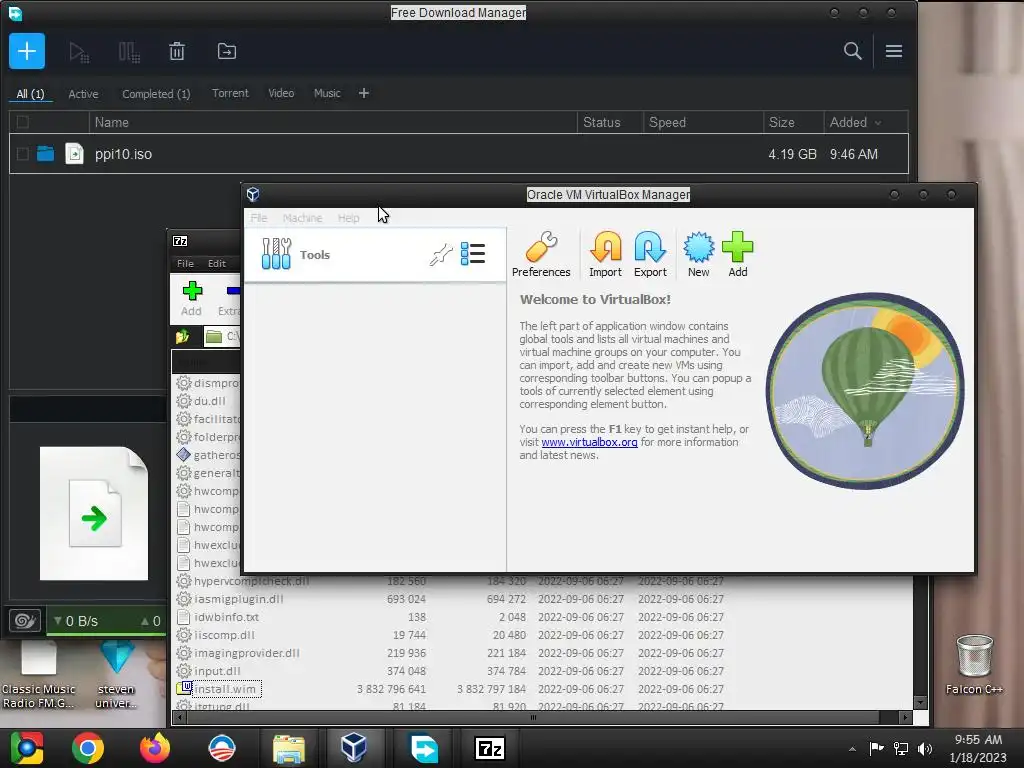The height and width of the screenshot is (768, 1024).
Task: Sort downloads by Size column
Action: (793, 122)
